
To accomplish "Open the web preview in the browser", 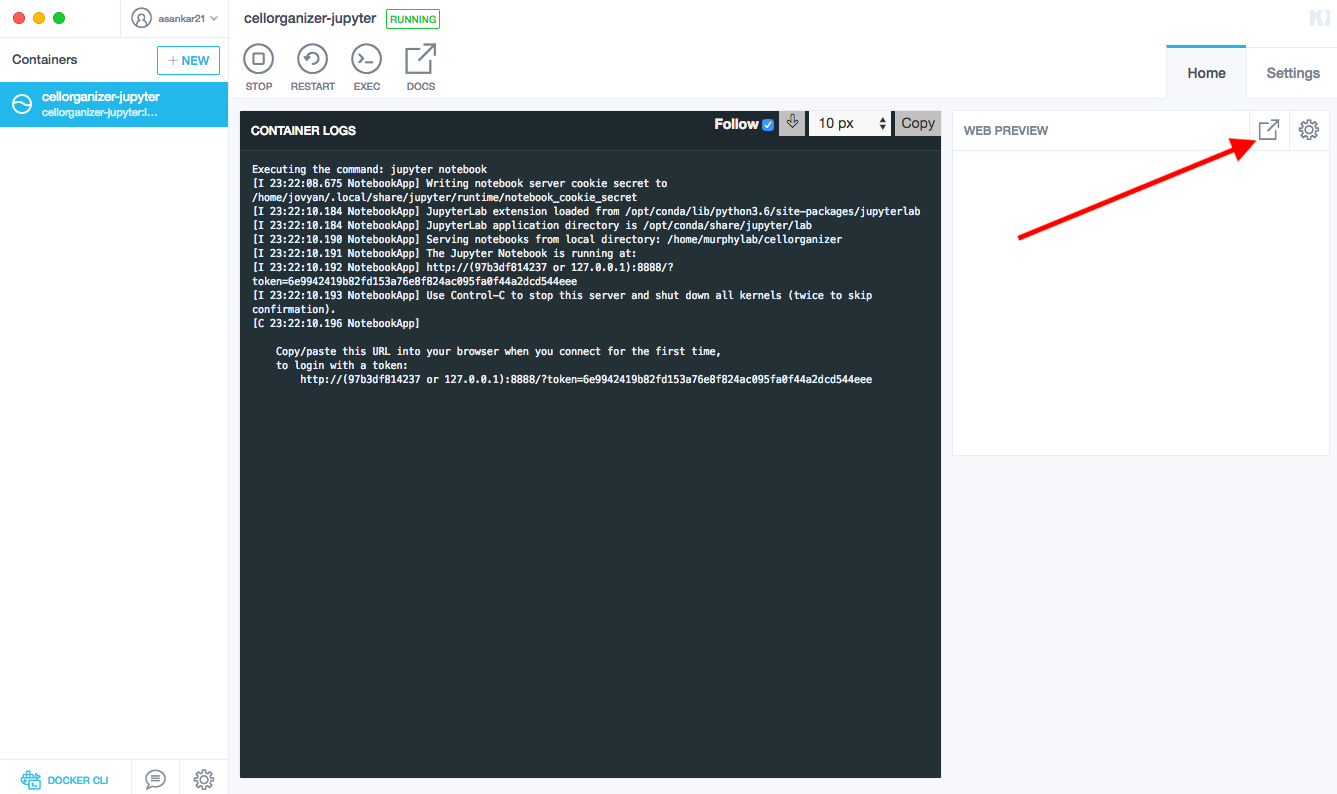I will coord(1268,130).
